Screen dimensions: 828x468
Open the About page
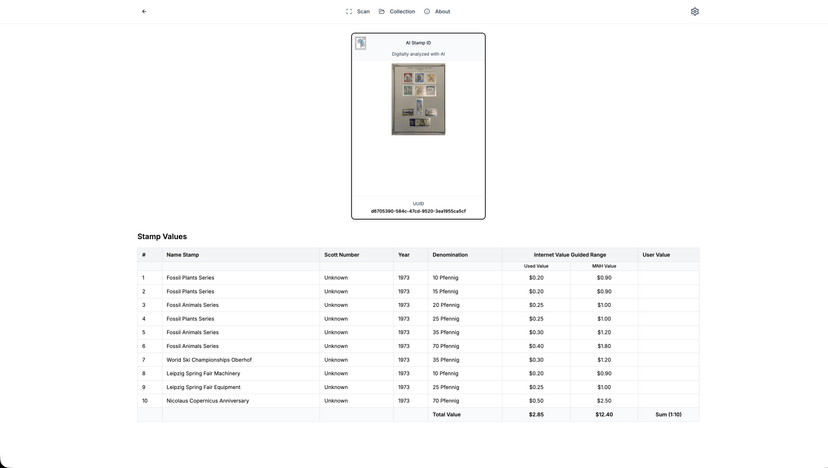437,12
